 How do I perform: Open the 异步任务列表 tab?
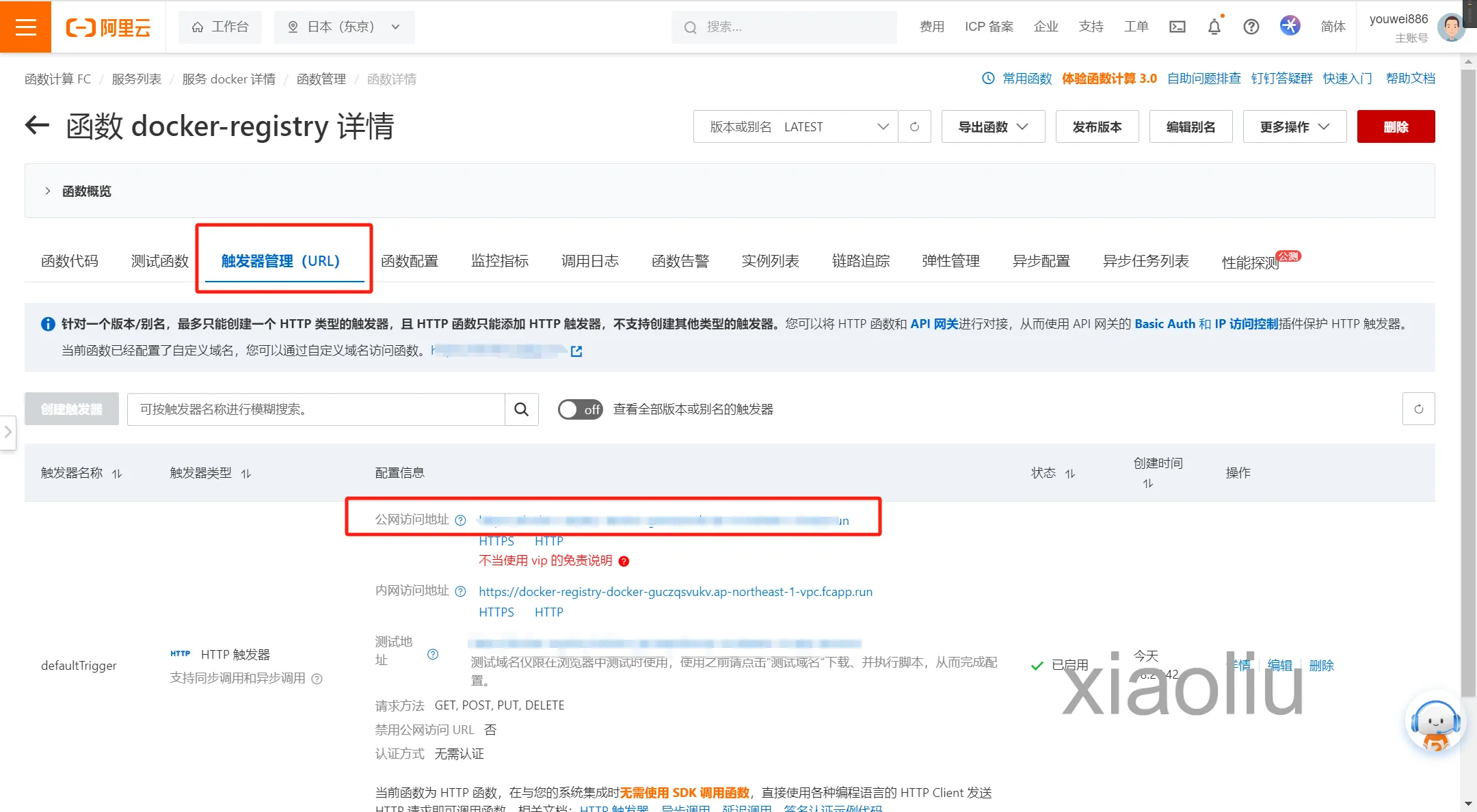(1146, 261)
